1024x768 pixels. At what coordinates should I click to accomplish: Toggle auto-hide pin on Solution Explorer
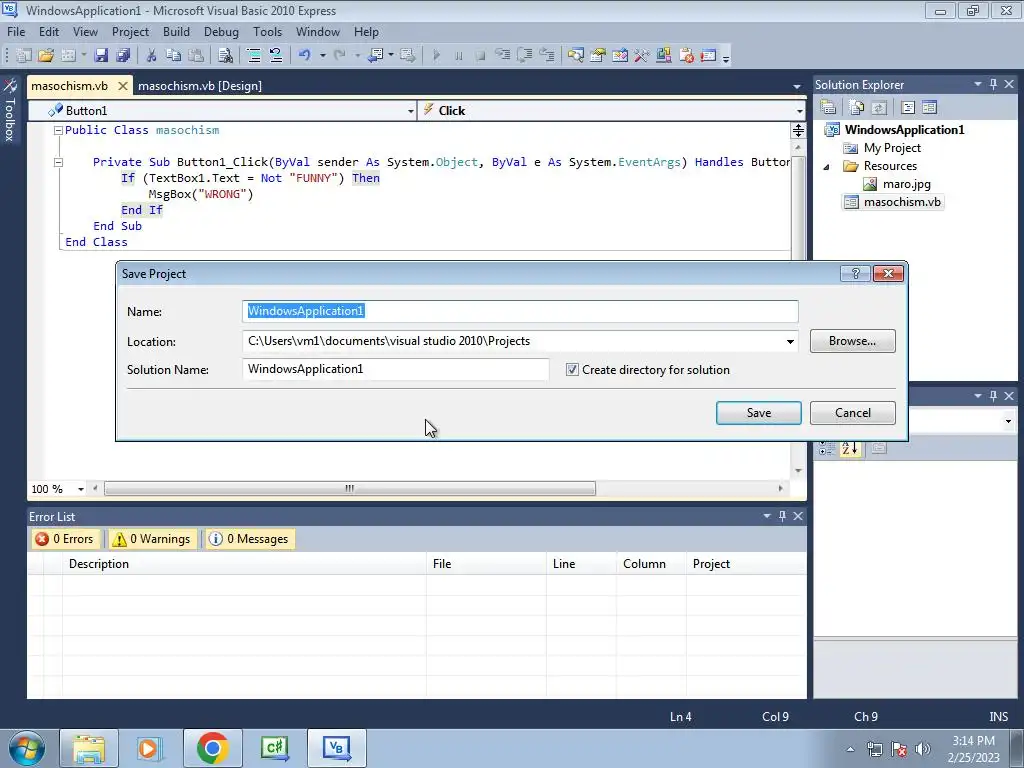click(993, 84)
